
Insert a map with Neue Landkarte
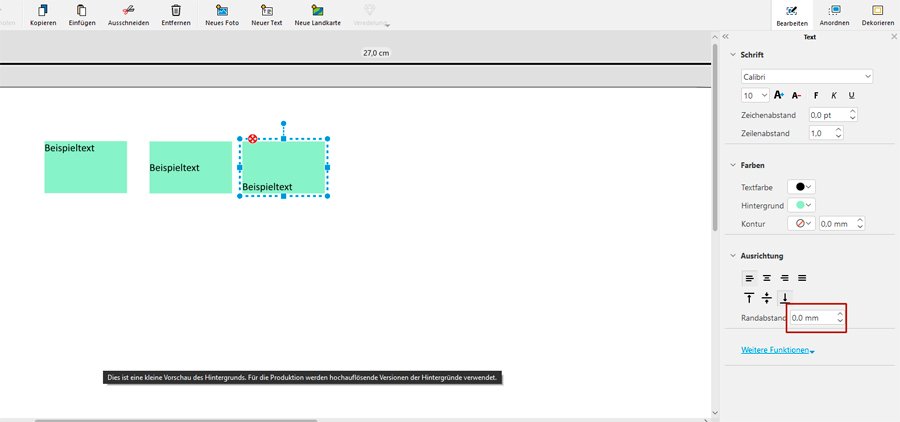coord(317,10)
